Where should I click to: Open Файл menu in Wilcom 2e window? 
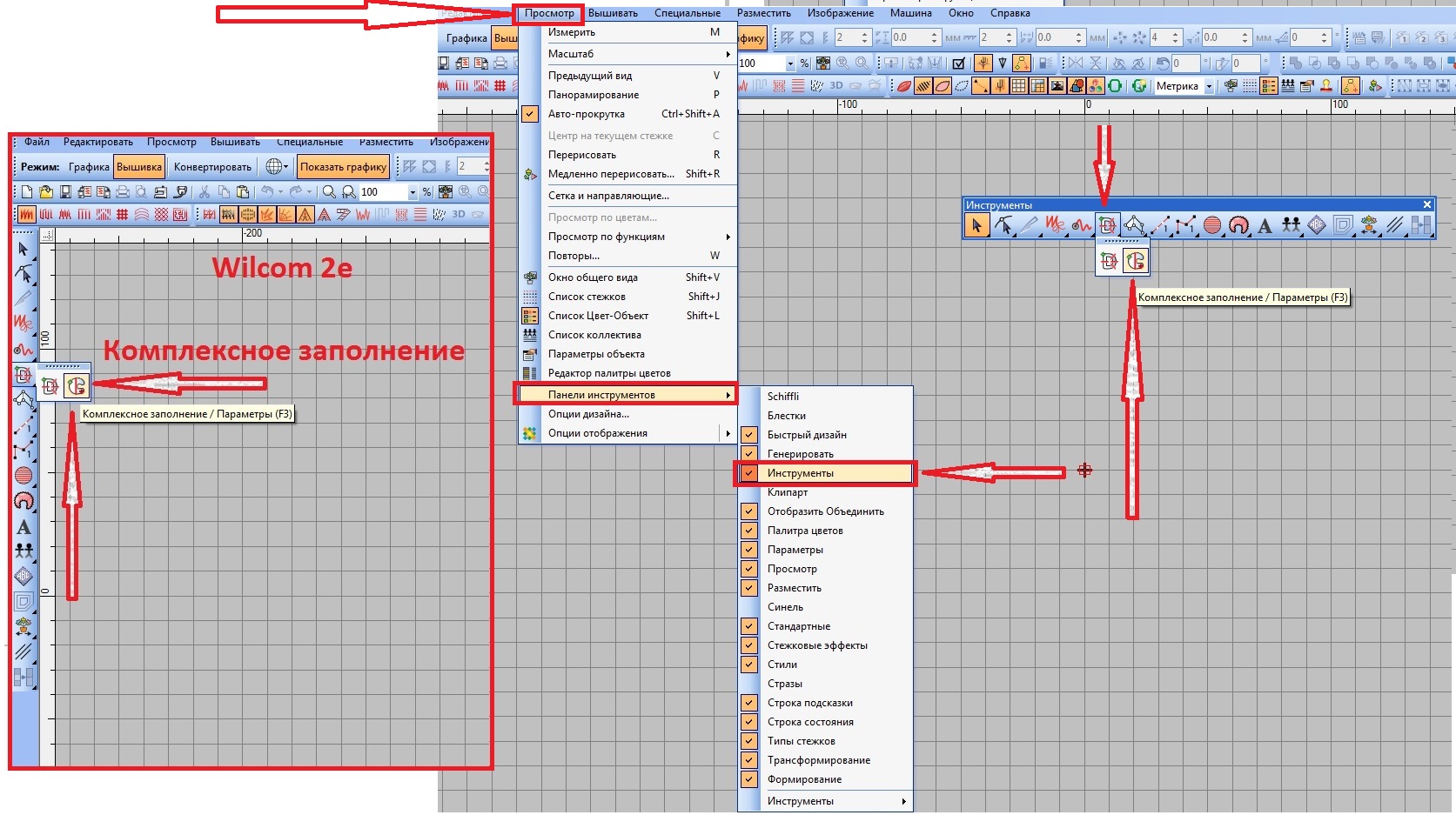pos(37,142)
